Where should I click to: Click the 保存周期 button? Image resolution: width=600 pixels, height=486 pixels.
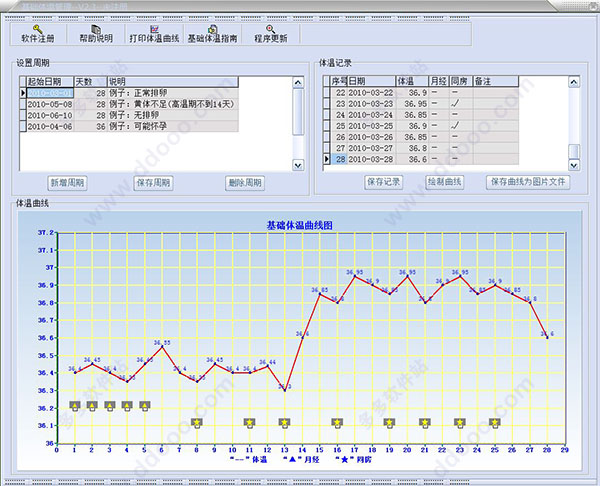[153, 183]
